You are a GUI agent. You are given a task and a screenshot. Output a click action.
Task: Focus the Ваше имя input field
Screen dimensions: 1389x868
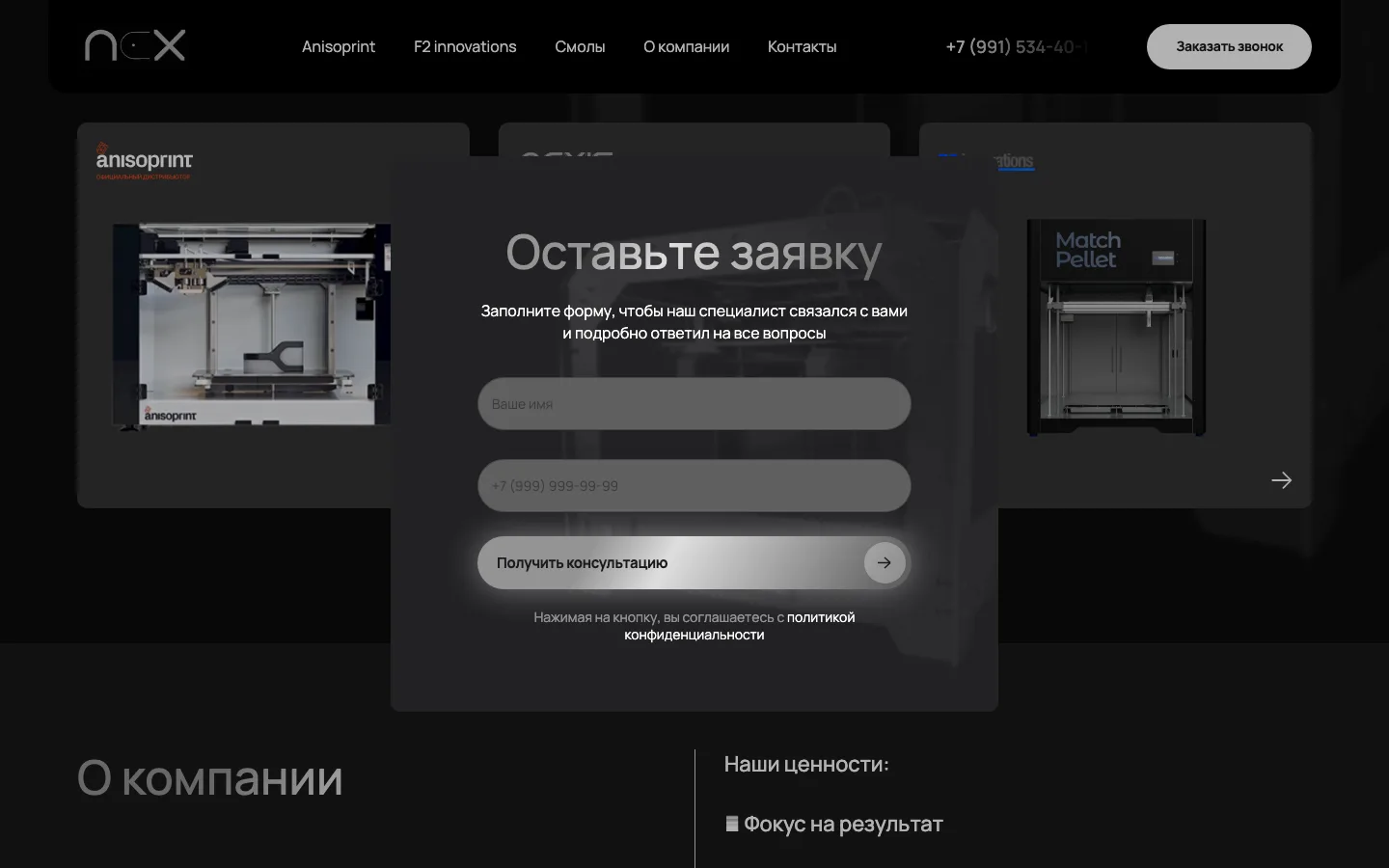click(694, 403)
